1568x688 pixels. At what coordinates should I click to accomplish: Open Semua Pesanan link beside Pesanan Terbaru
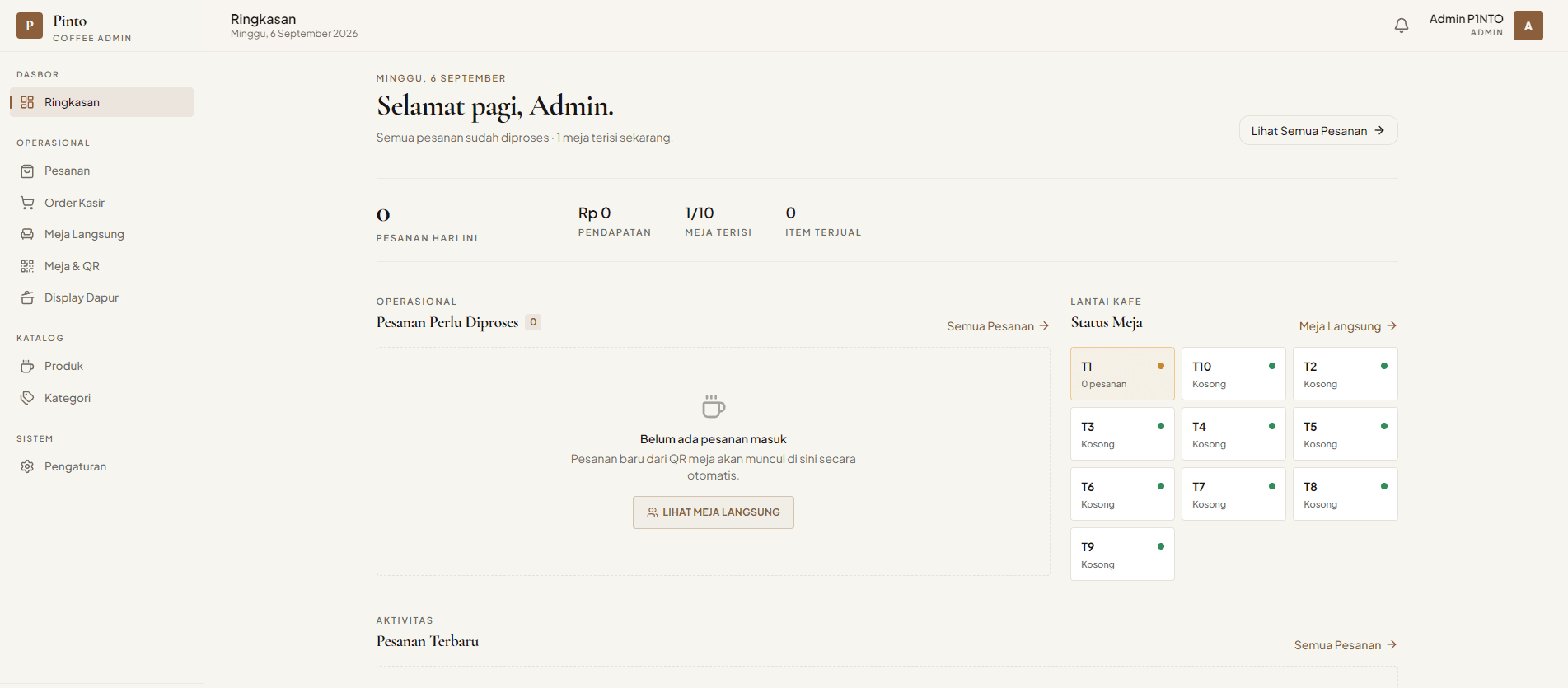point(1346,645)
